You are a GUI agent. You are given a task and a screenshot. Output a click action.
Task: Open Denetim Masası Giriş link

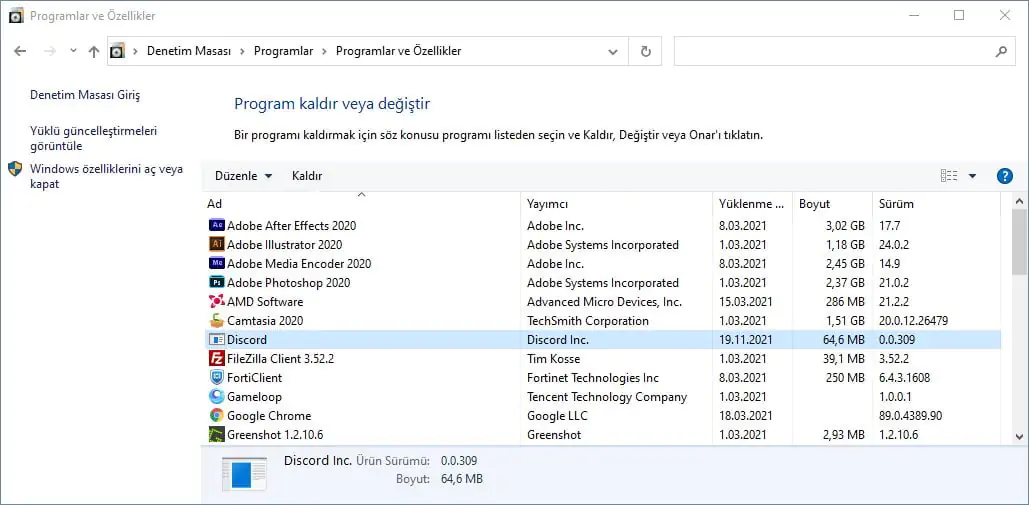coord(85,95)
